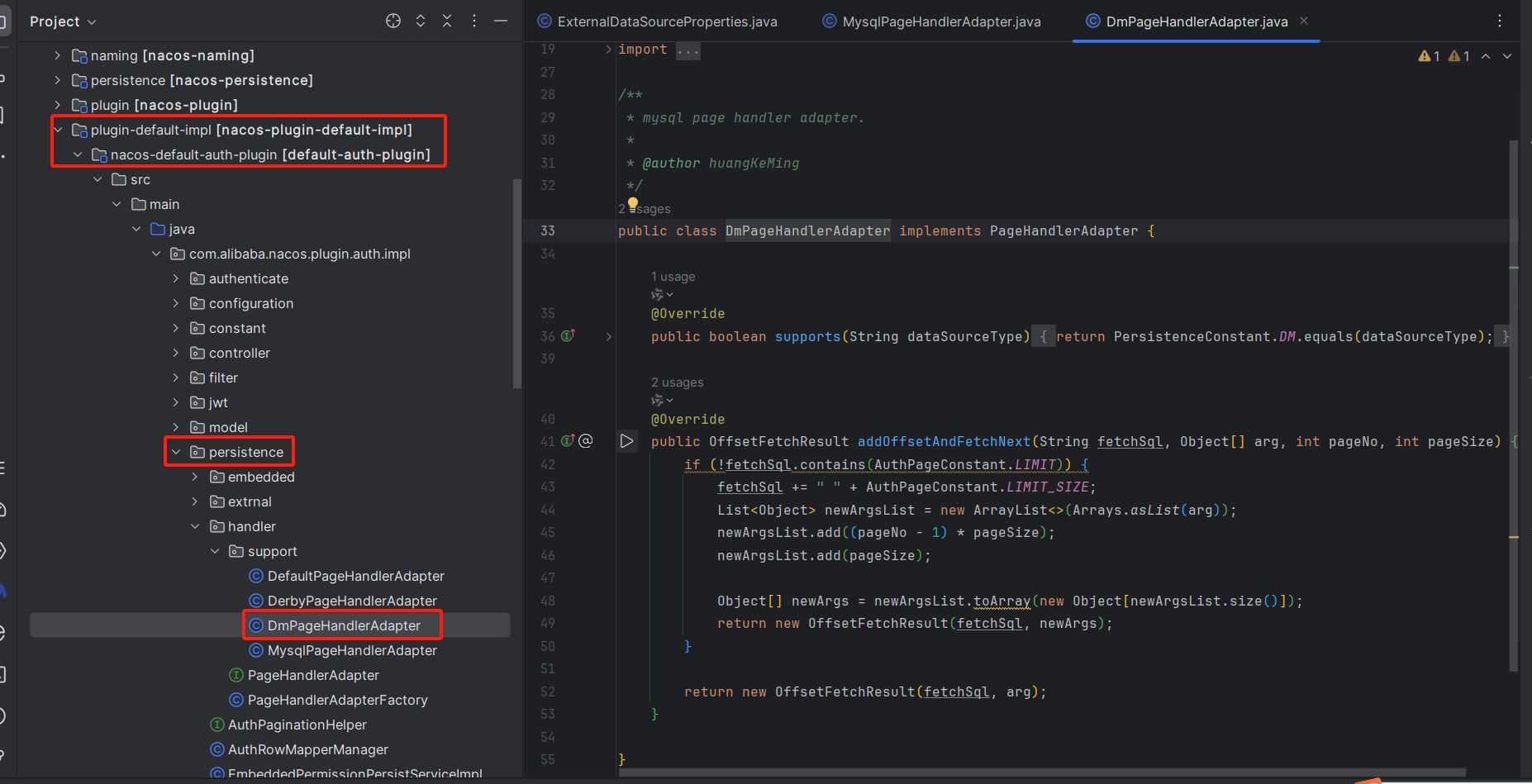
Task: Expand the model package
Action: pyautogui.click(x=175, y=427)
